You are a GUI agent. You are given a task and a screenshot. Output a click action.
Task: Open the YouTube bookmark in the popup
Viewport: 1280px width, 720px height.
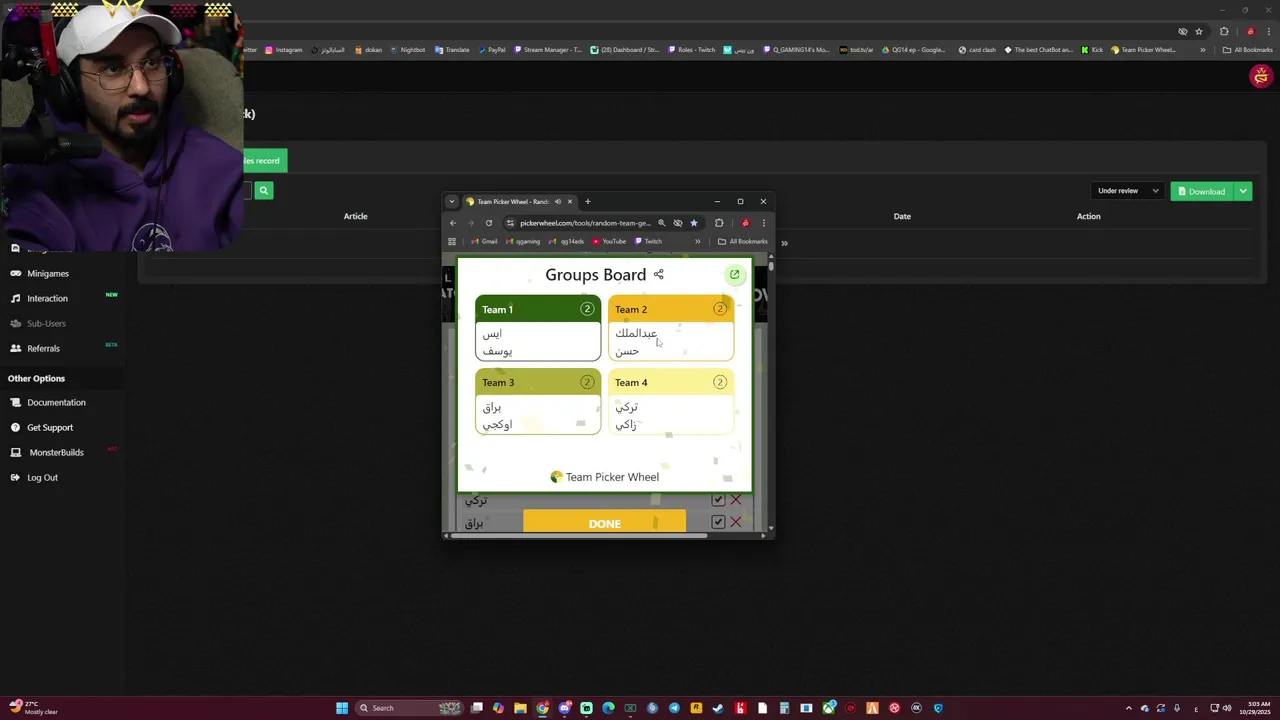[x=608, y=241]
